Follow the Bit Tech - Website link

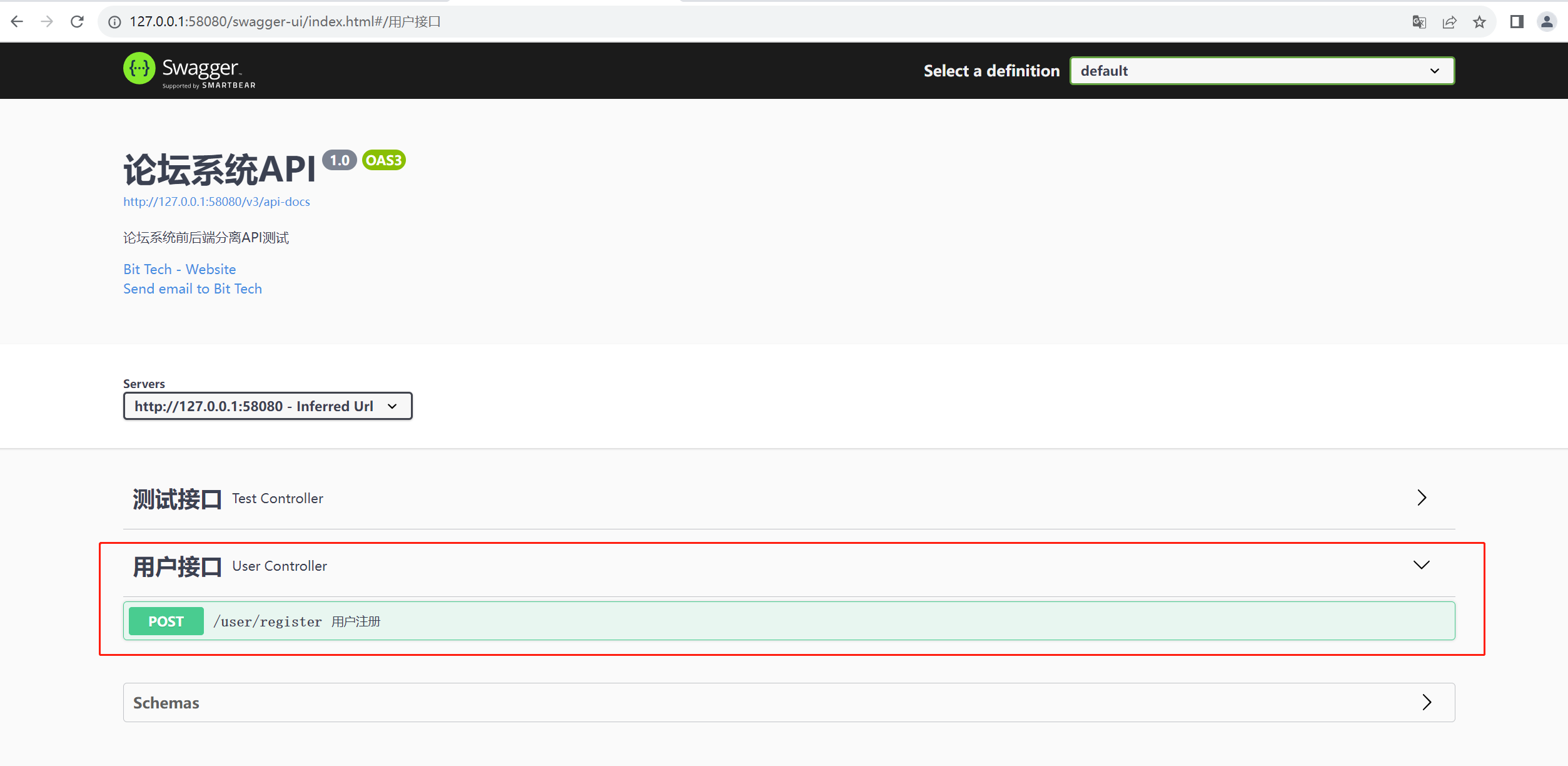pyautogui.click(x=180, y=269)
